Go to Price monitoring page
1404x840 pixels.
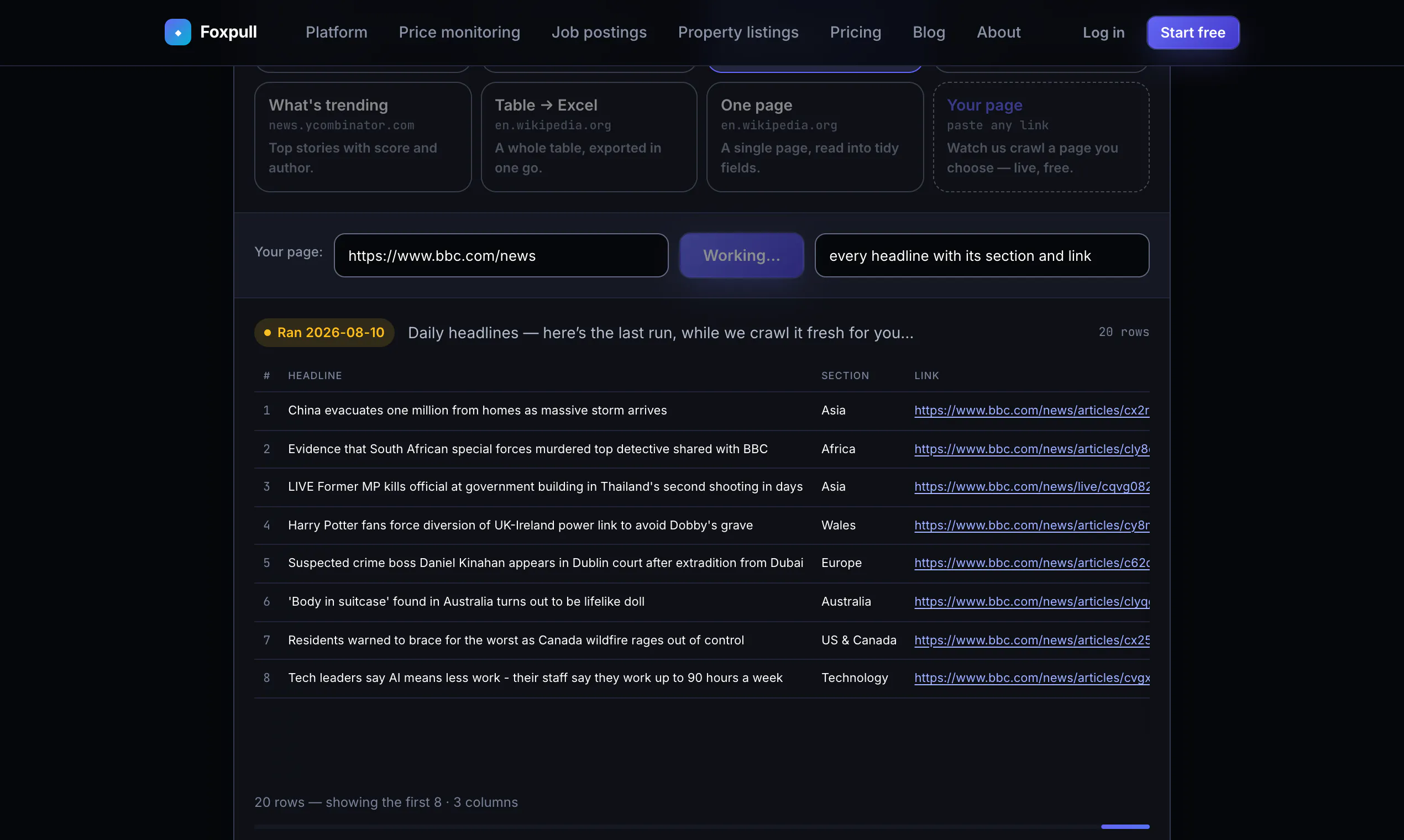[x=459, y=32]
